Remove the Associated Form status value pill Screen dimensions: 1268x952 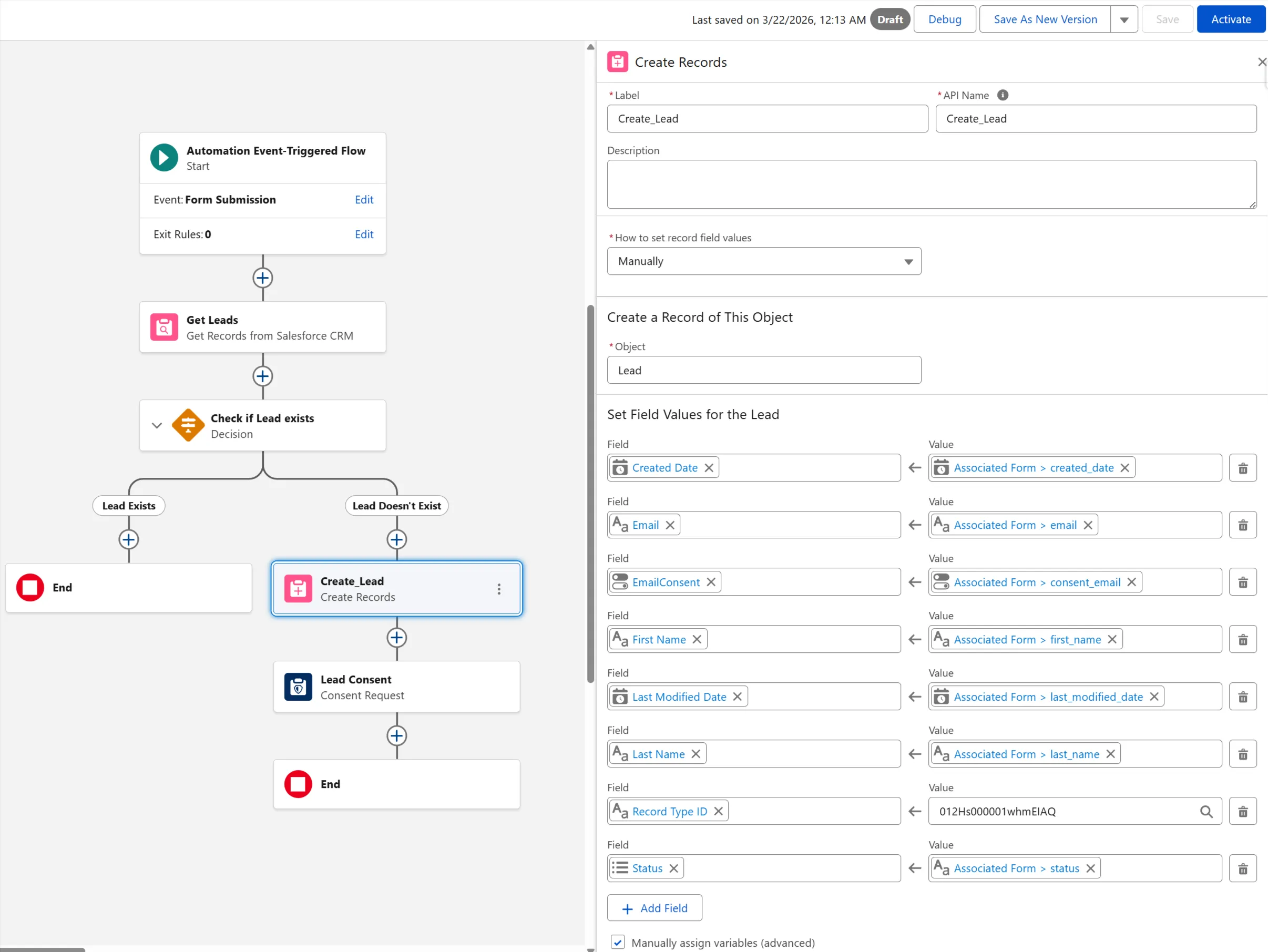pos(1090,868)
